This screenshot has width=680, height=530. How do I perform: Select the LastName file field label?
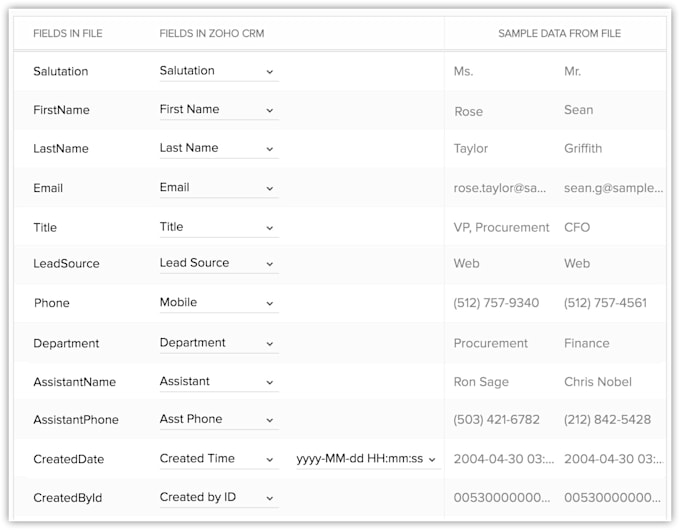61,149
